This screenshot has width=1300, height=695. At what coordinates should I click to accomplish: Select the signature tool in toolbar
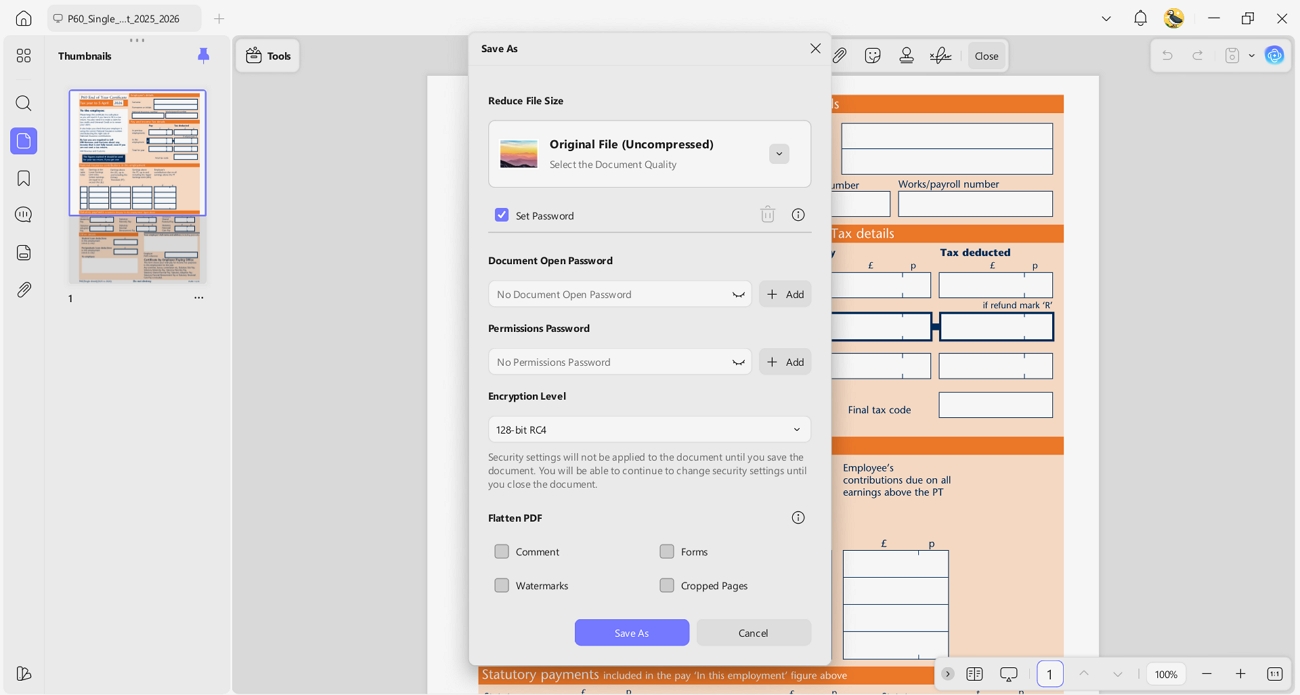[x=941, y=56]
